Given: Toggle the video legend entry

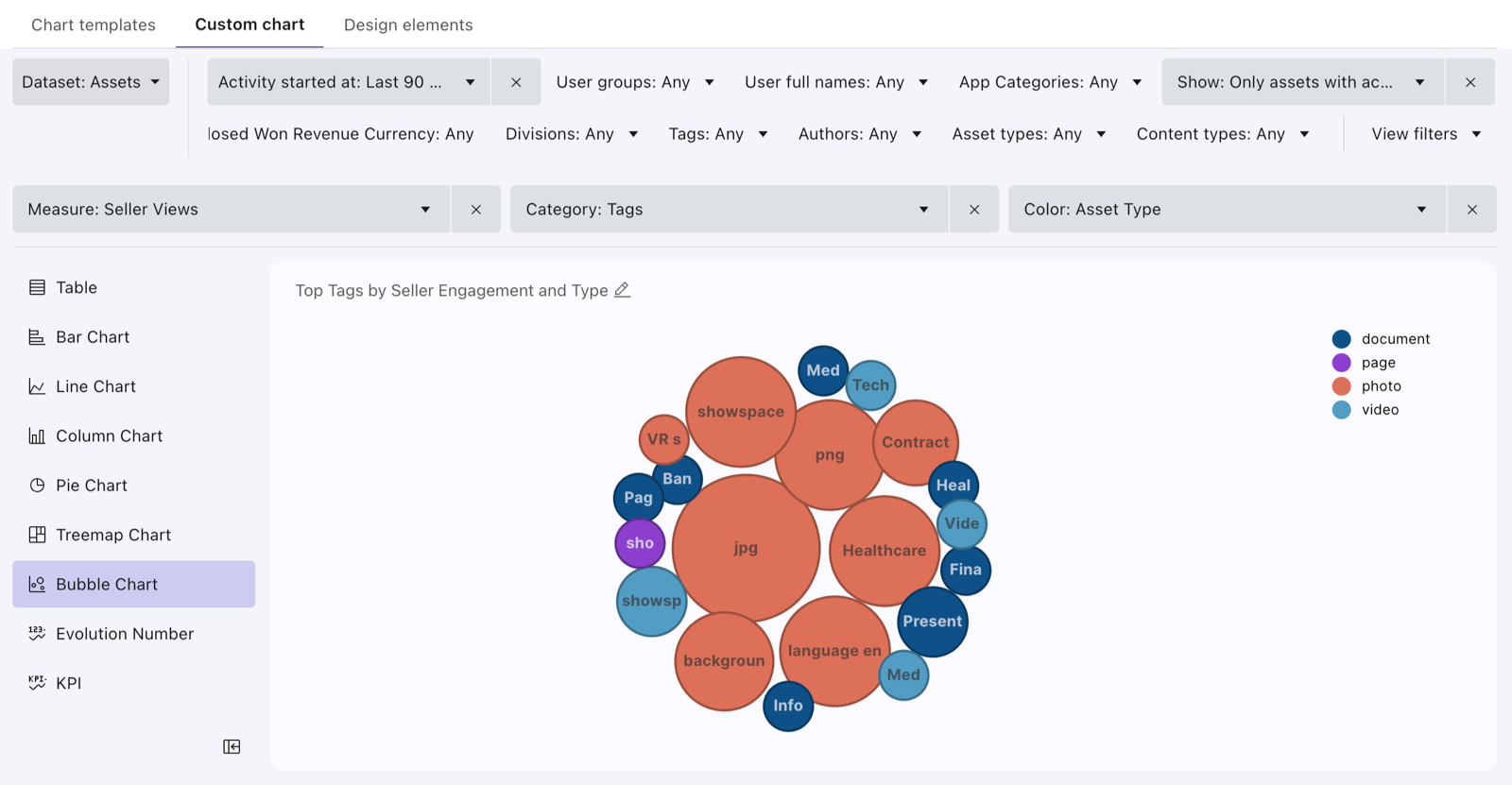Looking at the screenshot, I should [1366, 410].
